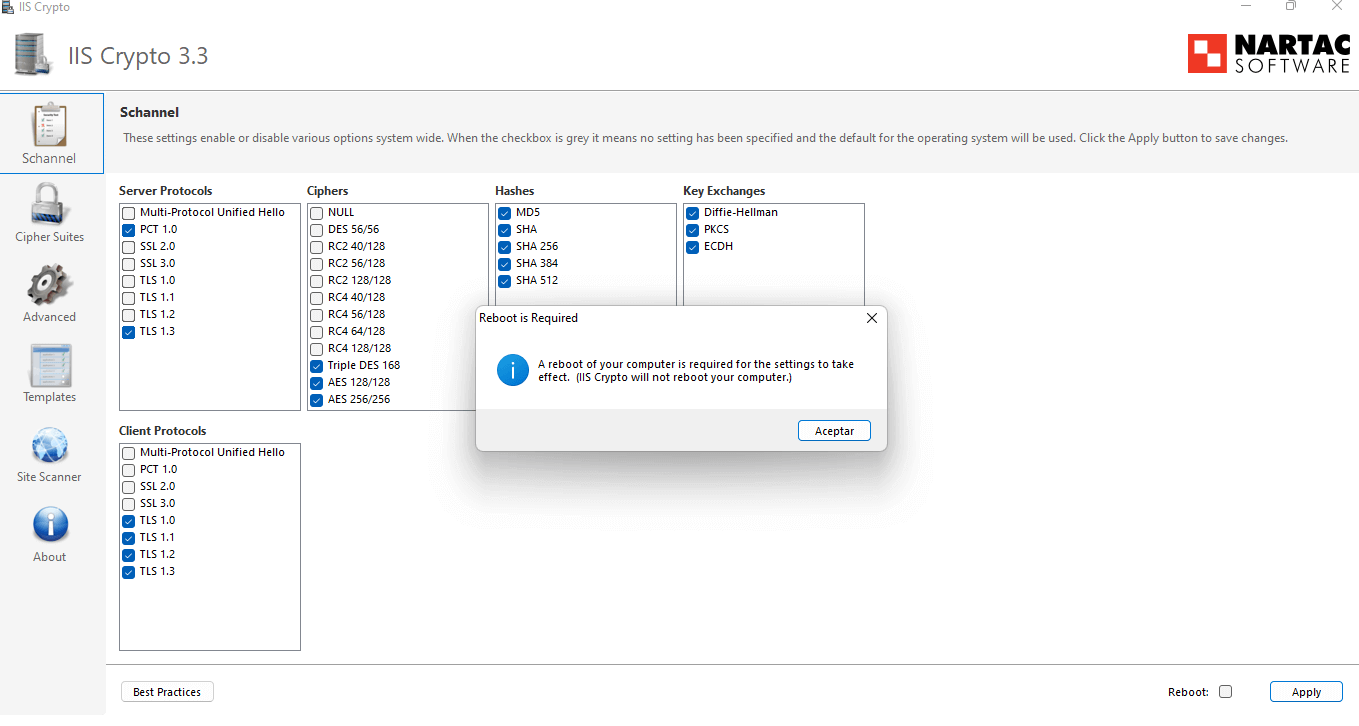Uncheck the SHA 384 hash
Viewport: 1359px width, 726px height.
click(x=504, y=264)
